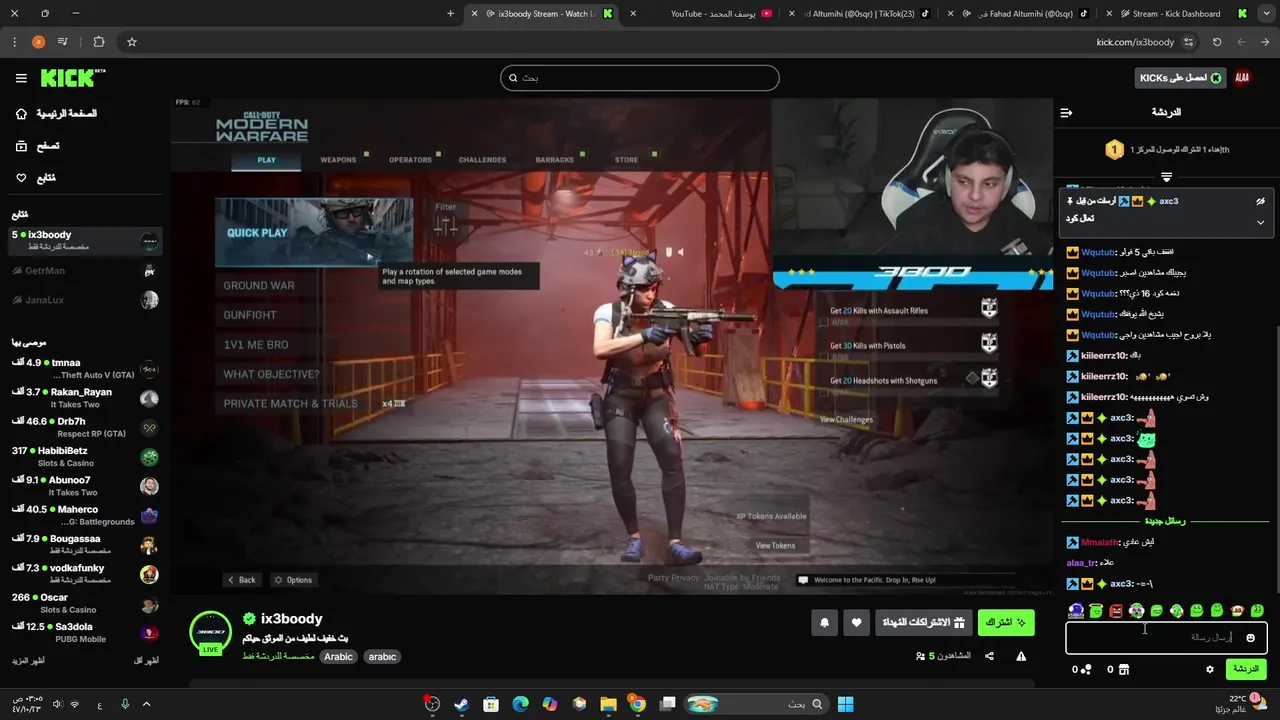
Task: Open the Following heart sidebar icon
Action: tap(21, 178)
